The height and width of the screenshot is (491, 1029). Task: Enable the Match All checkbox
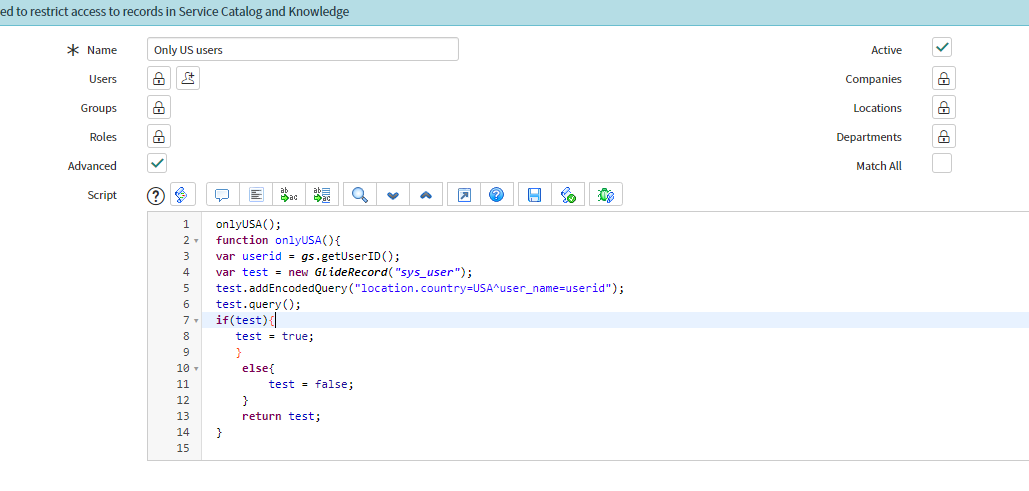pyautogui.click(x=942, y=163)
